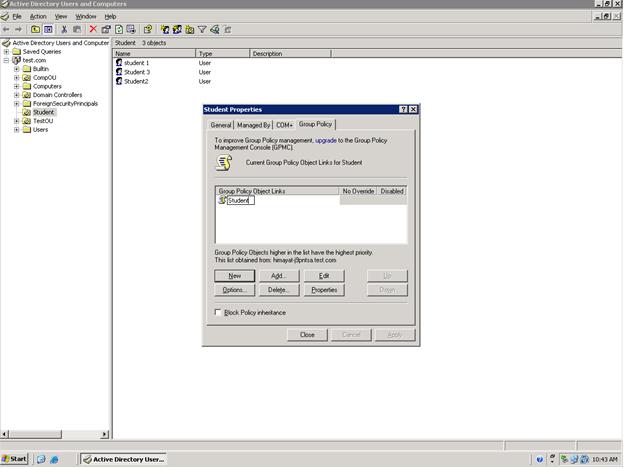Open the File menu
The height and width of the screenshot is (469, 624).
tap(17, 17)
